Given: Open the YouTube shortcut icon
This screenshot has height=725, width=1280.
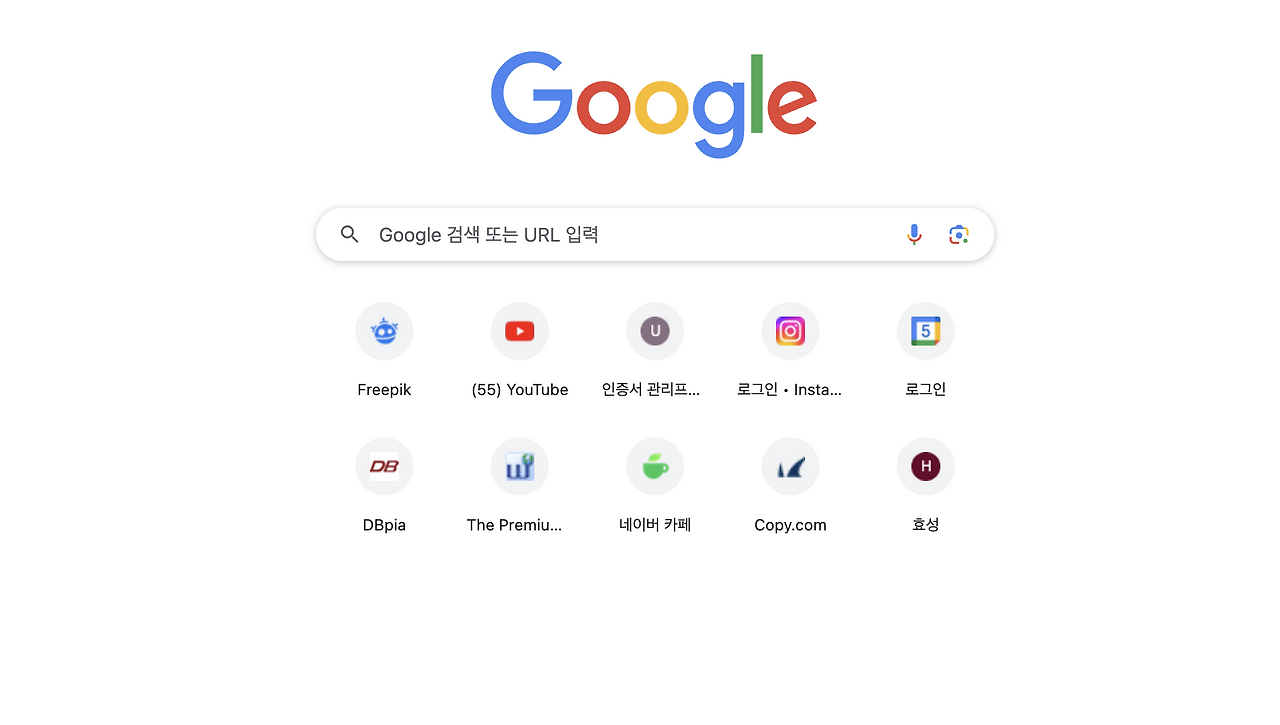Looking at the screenshot, I should [x=520, y=331].
